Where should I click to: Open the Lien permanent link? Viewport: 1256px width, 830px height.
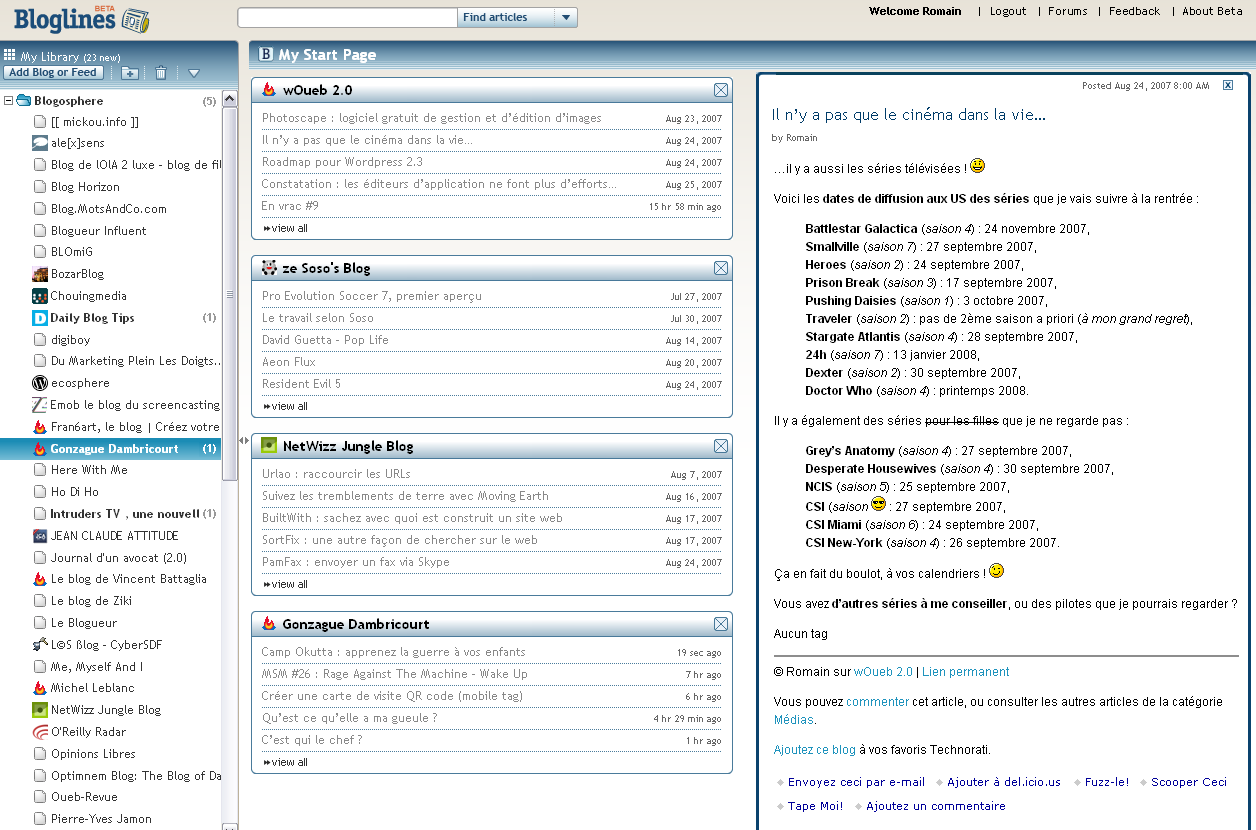coord(966,672)
